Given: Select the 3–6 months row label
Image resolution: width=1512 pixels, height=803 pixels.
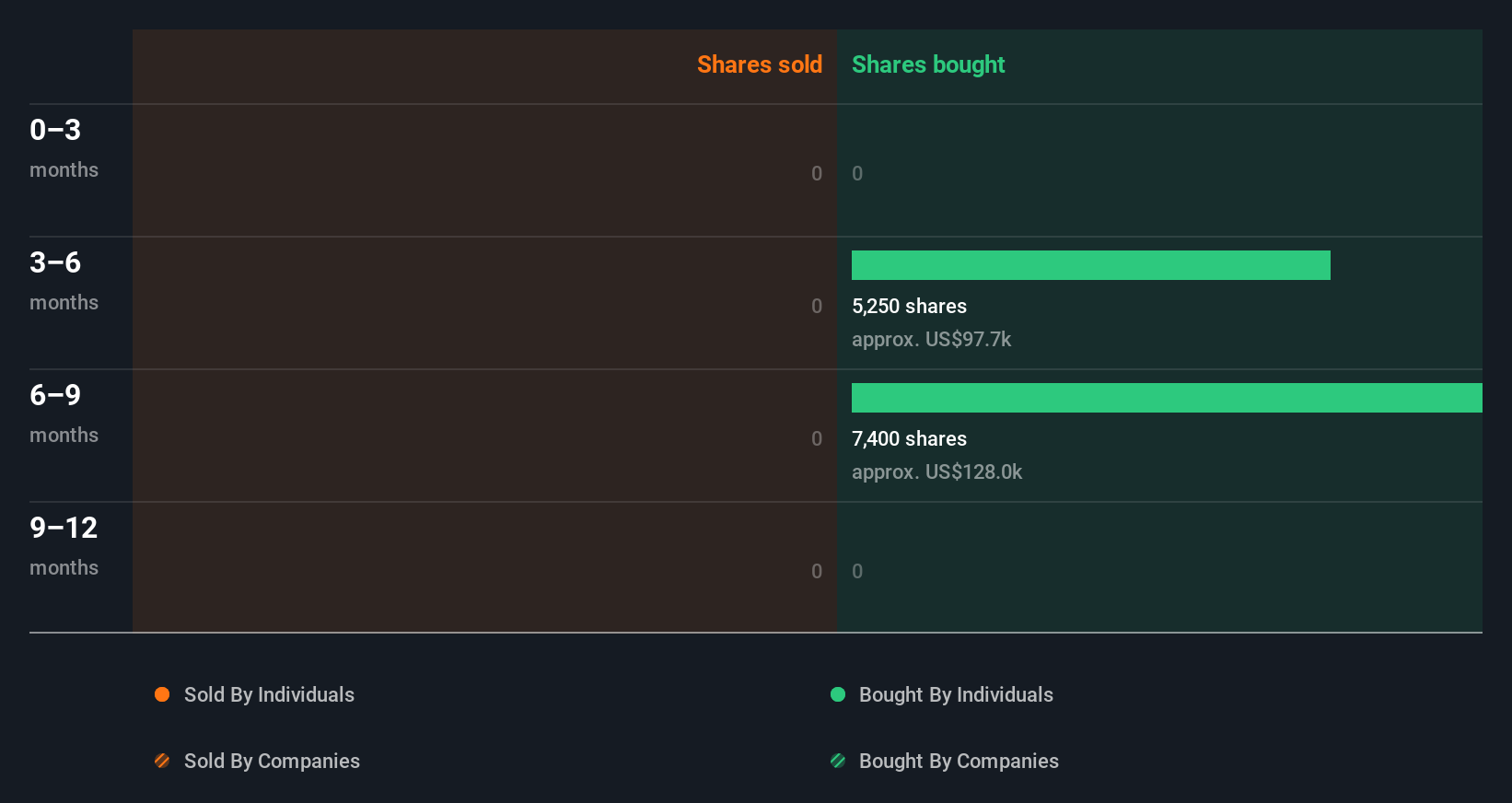Looking at the screenshot, I should click(x=64, y=280).
